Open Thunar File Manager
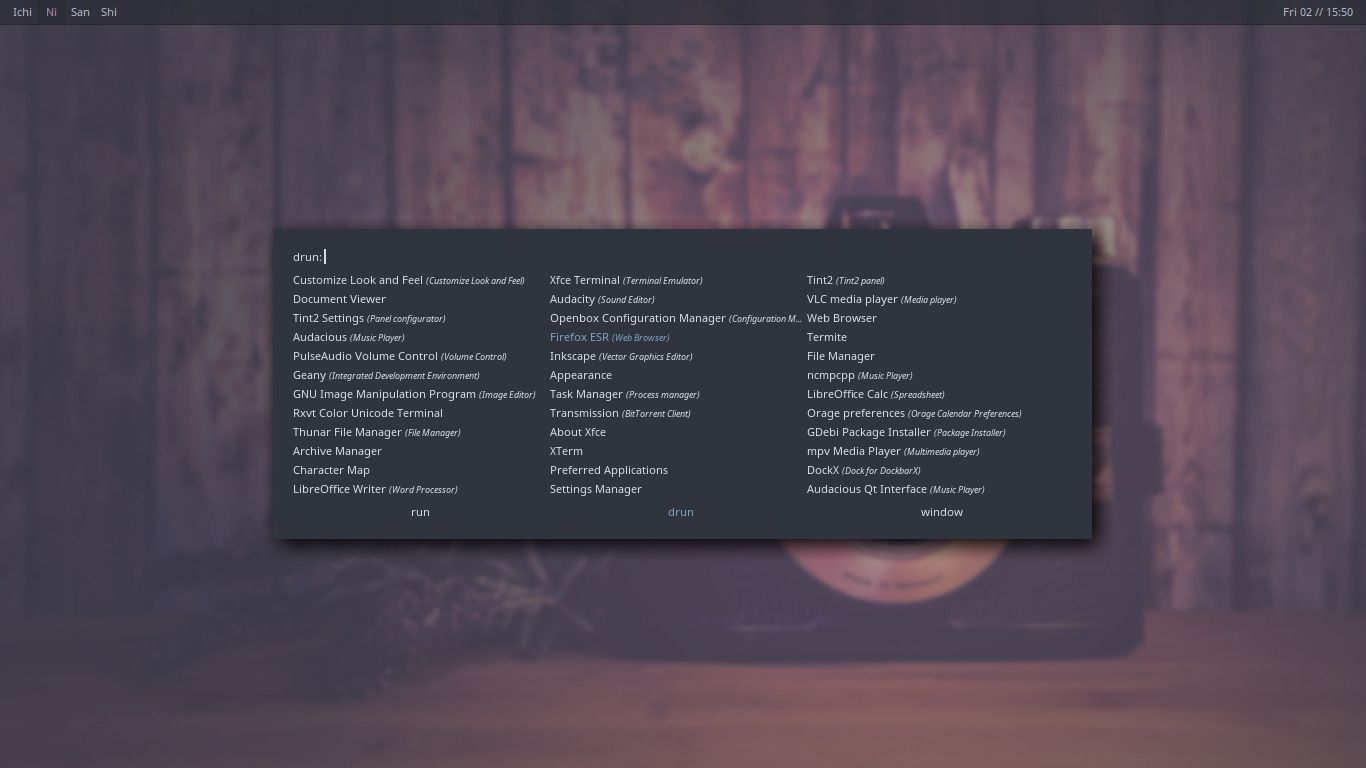Screen dimensions: 1366x768 [x=347, y=432]
